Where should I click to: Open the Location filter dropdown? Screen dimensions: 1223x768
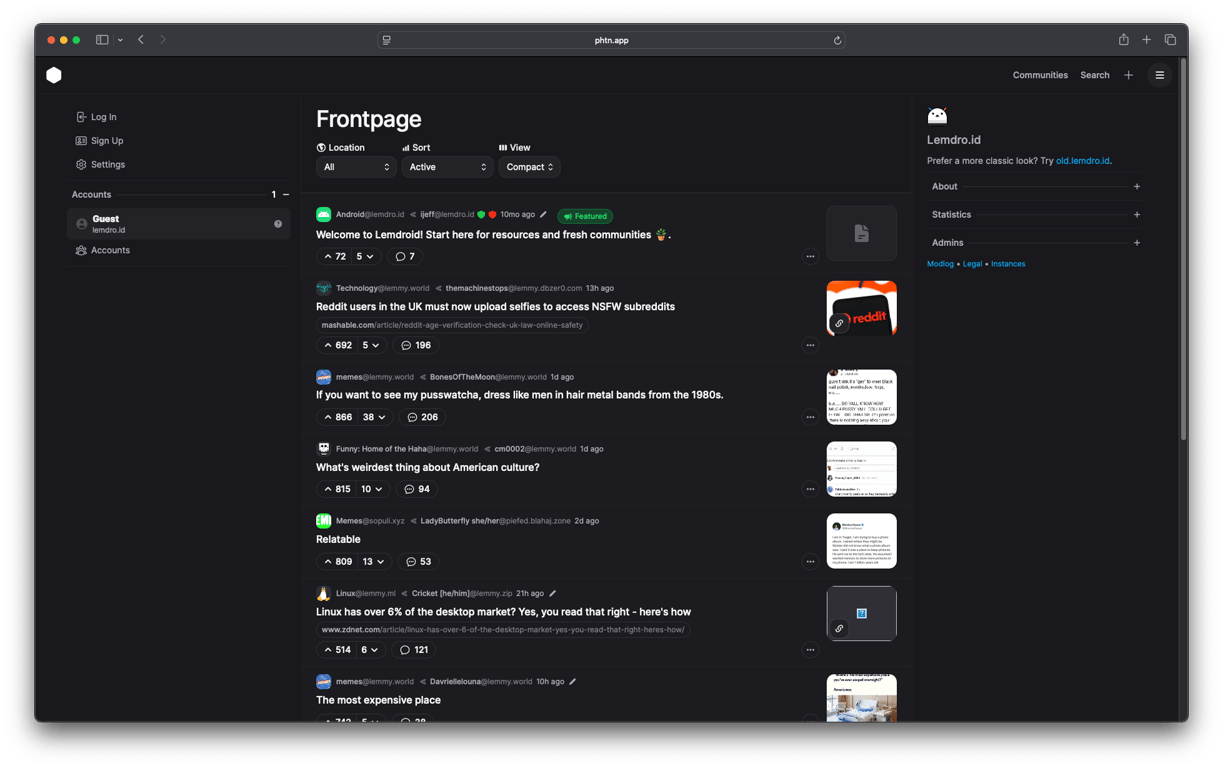pos(356,167)
